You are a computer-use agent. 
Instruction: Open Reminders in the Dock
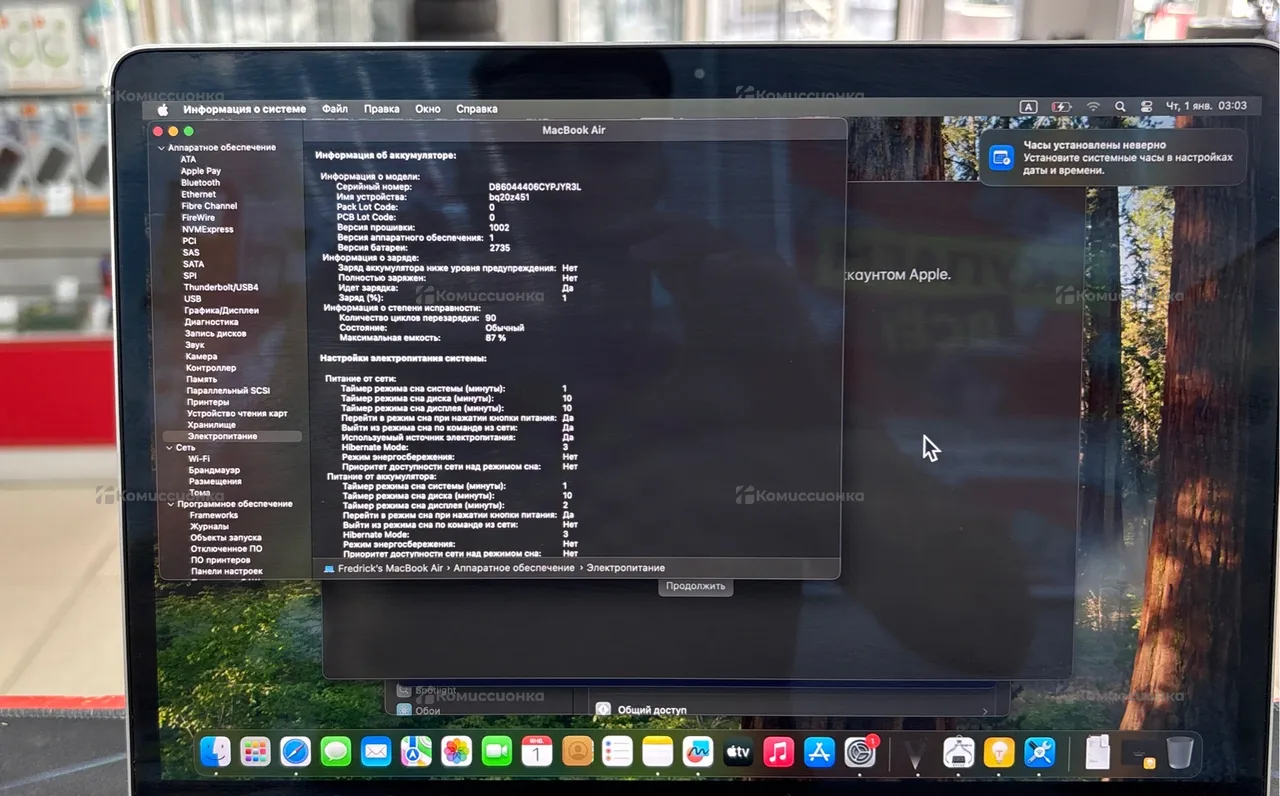click(x=618, y=751)
